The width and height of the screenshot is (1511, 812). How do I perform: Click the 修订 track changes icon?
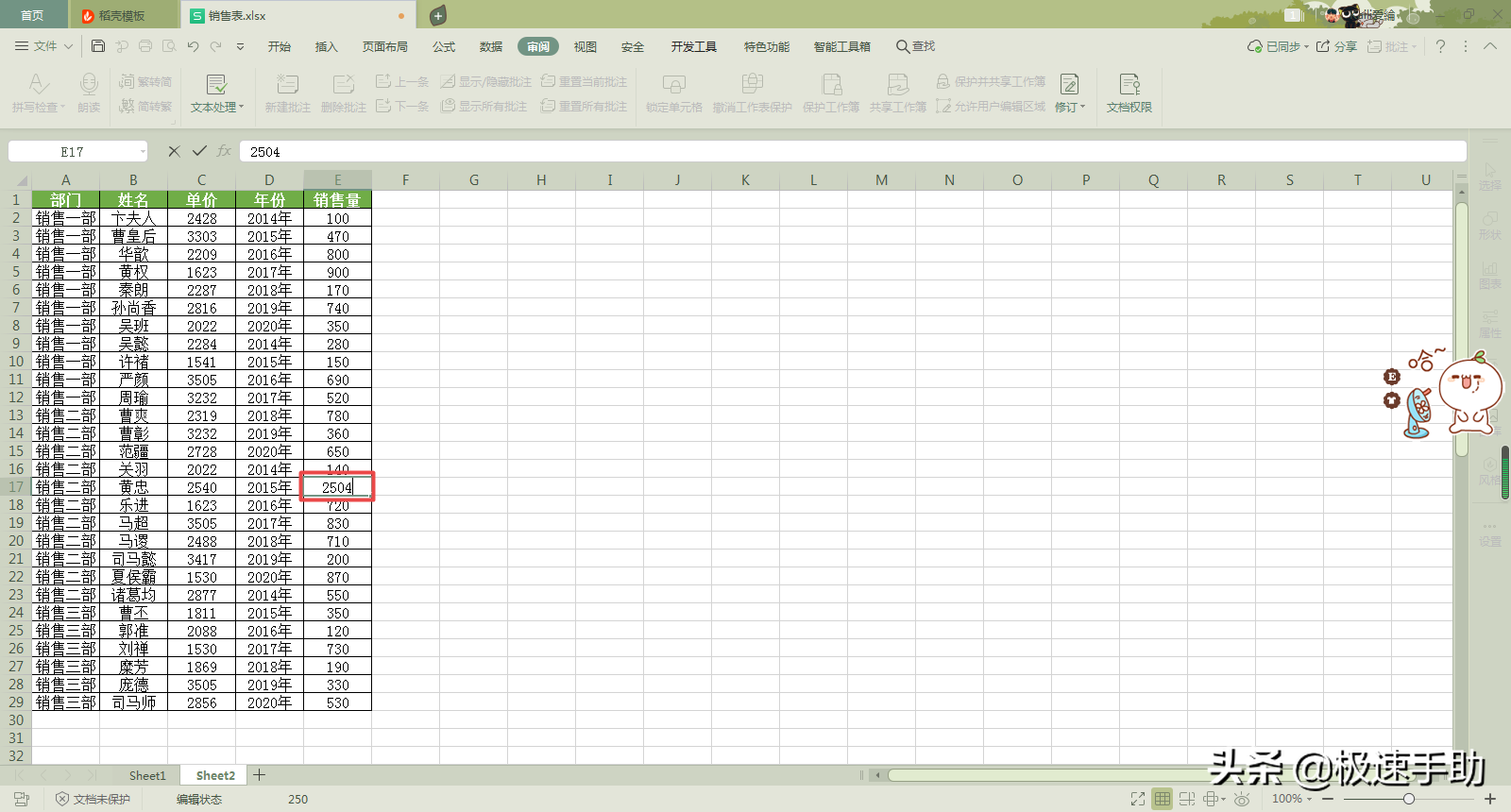click(1069, 84)
